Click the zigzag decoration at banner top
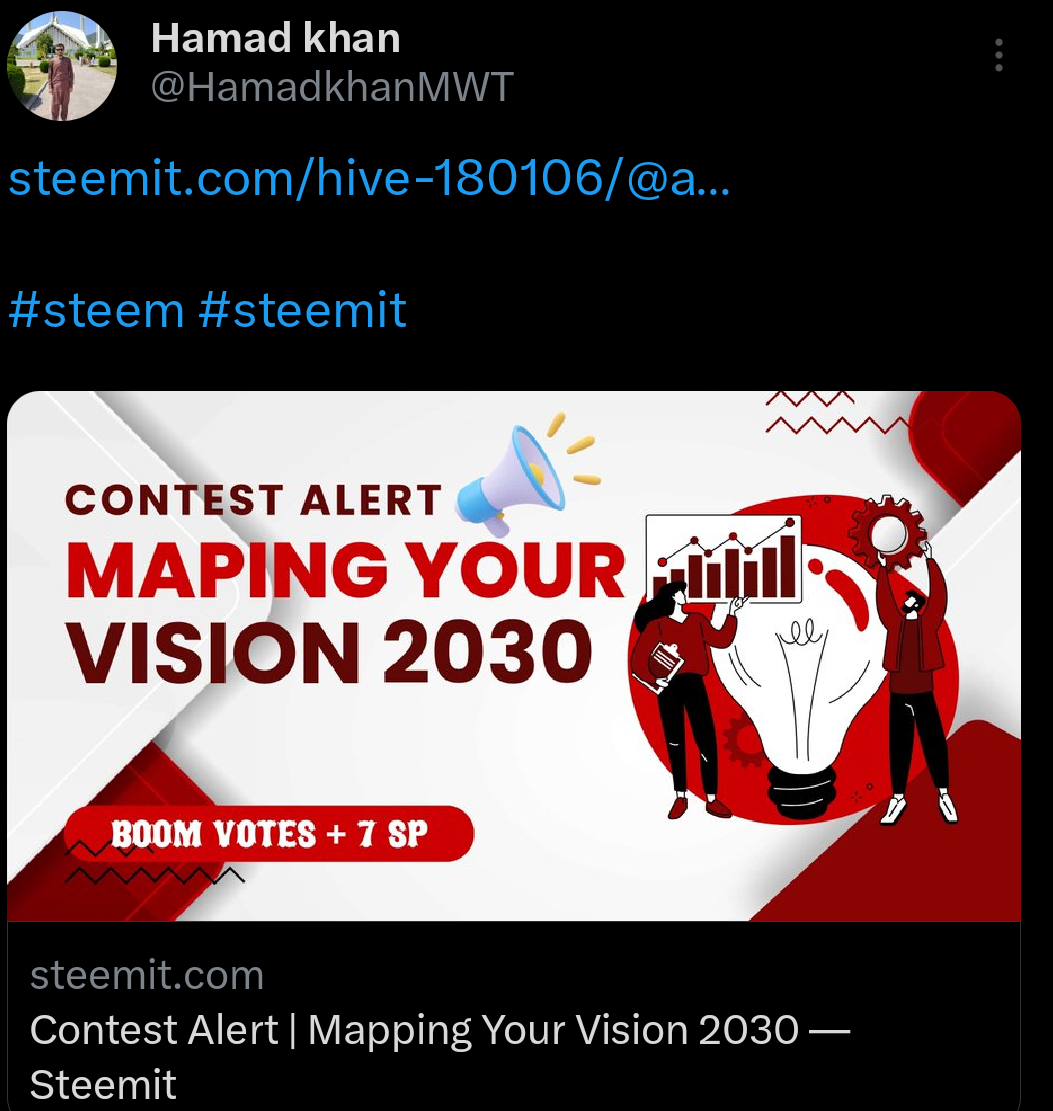 (836, 412)
